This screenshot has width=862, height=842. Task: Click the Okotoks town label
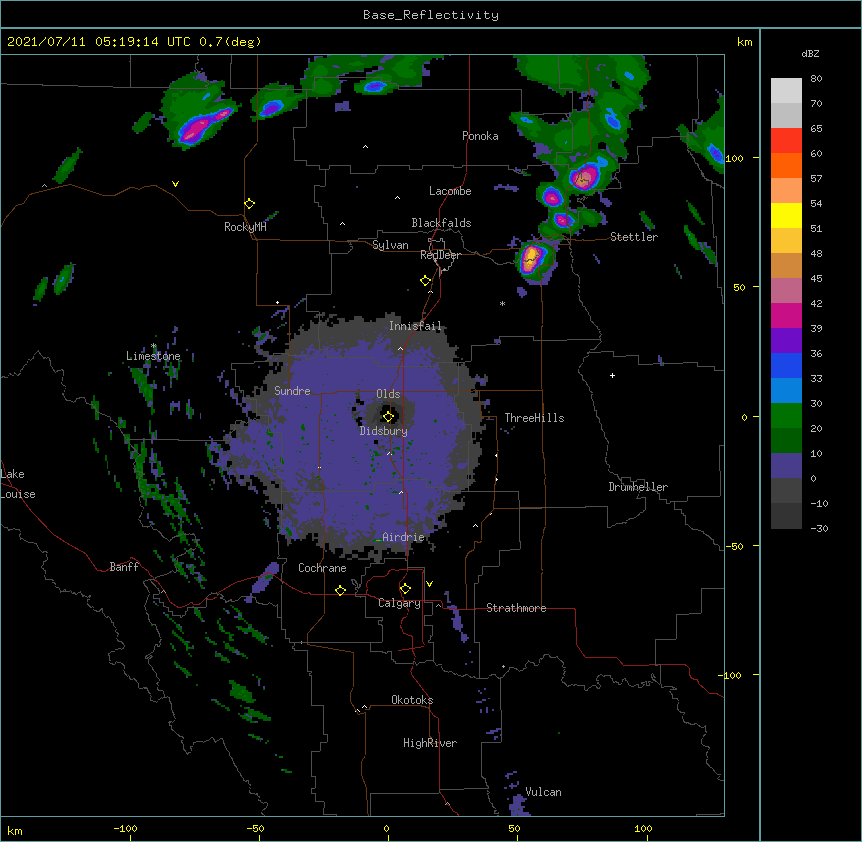pyautogui.click(x=412, y=700)
